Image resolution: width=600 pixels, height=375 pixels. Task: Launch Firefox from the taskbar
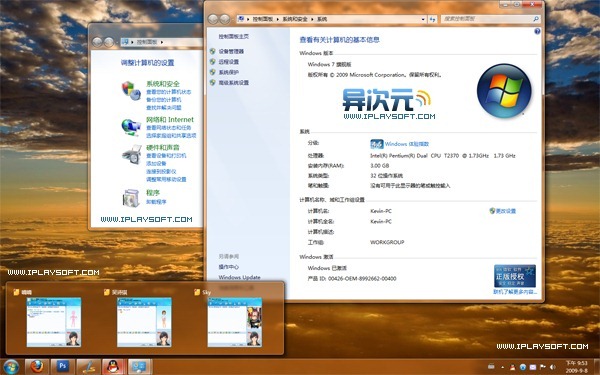pos(37,367)
